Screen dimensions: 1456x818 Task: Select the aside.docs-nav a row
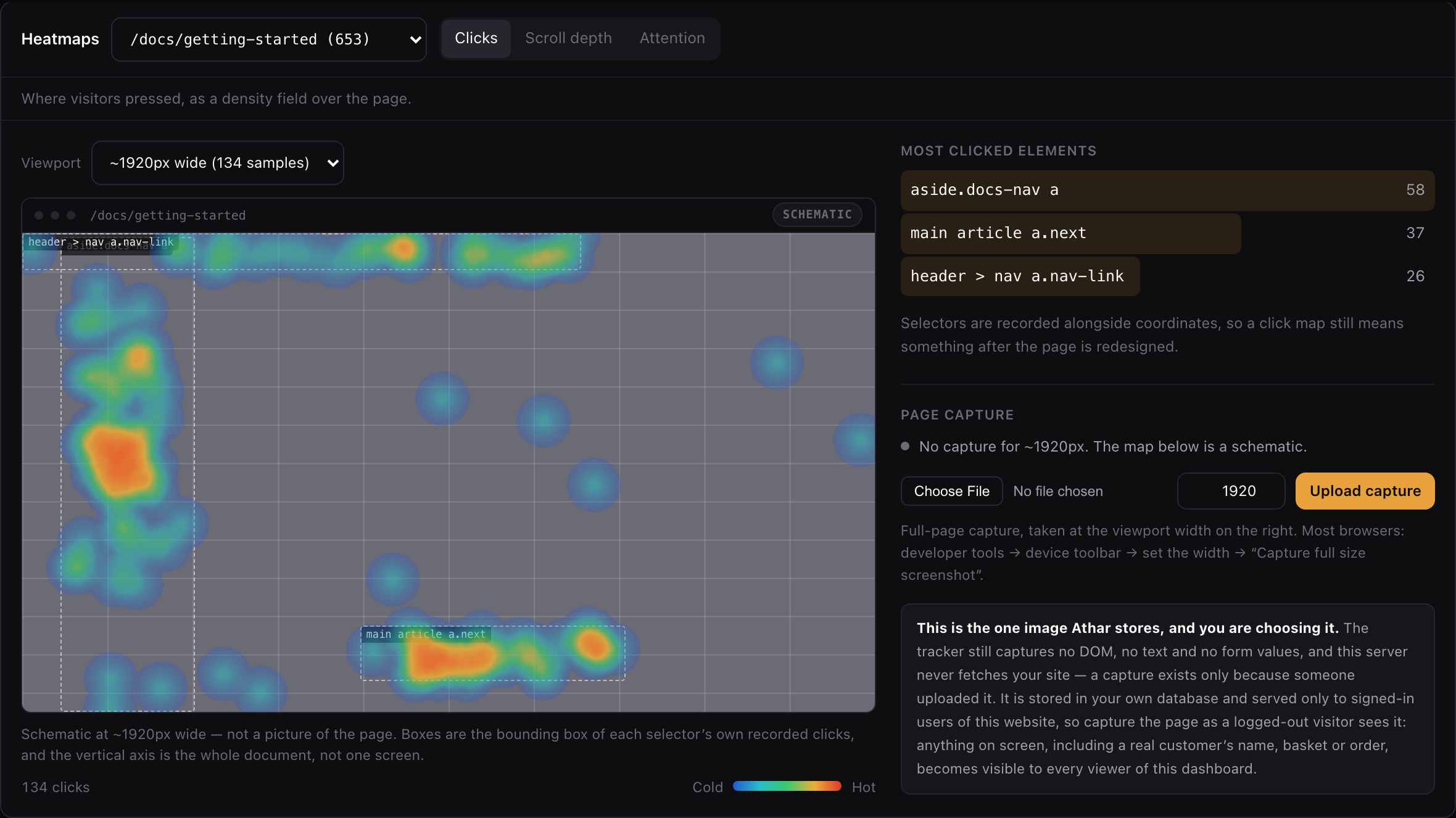click(1167, 190)
